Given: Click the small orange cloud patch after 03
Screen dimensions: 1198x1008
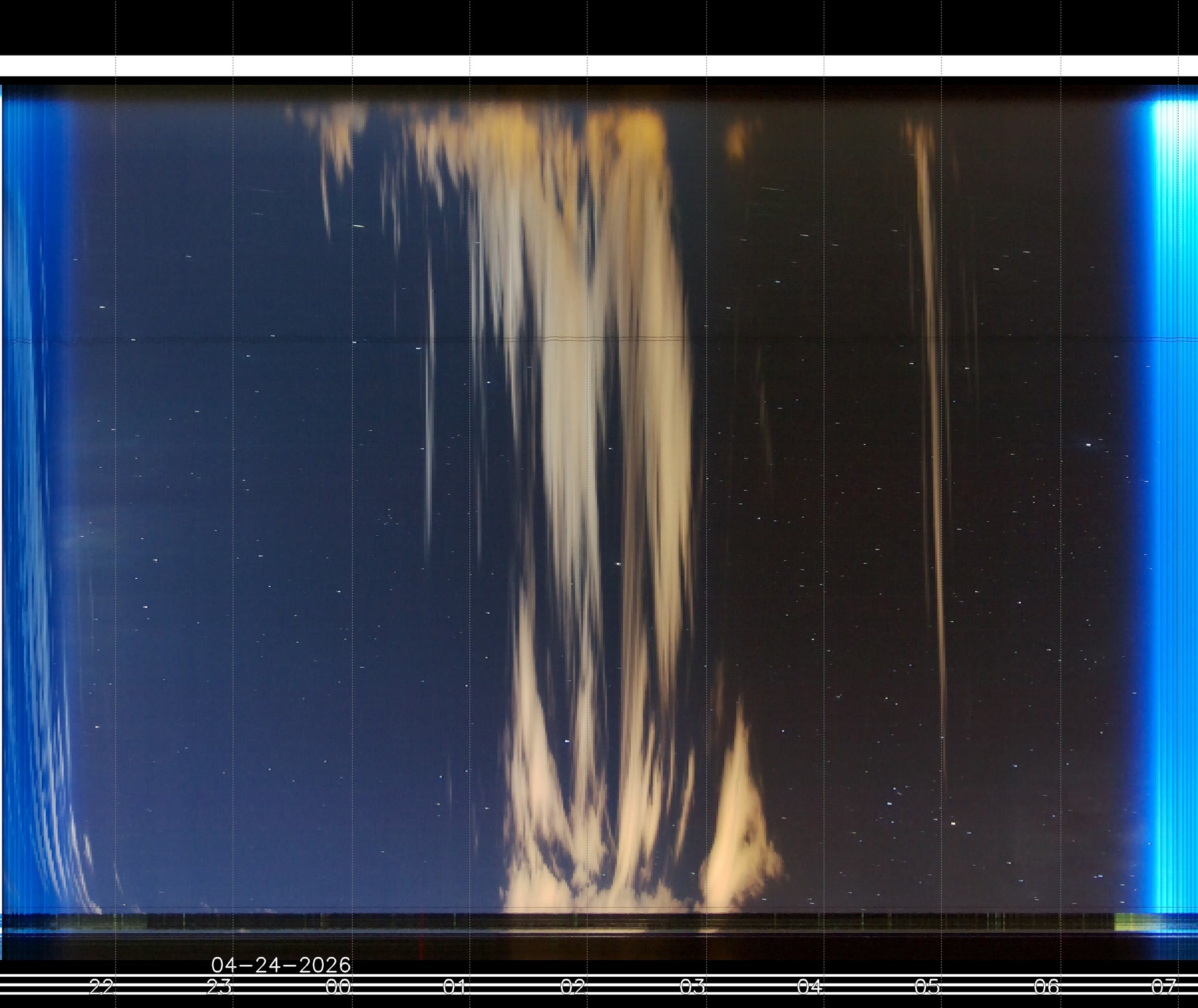Looking at the screenshot, I should tap(736, 140).
